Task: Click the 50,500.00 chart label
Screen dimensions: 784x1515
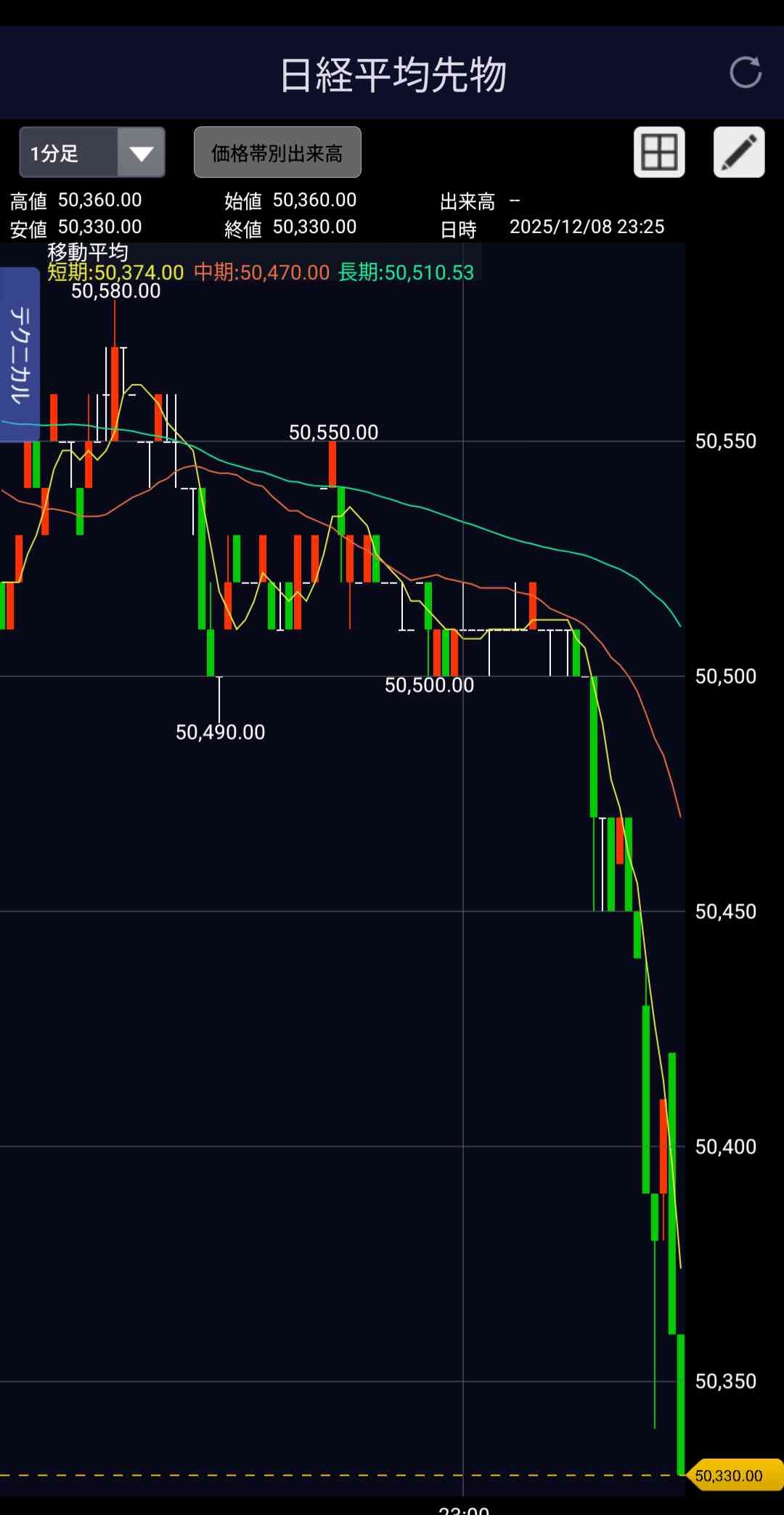Action: 429,686
